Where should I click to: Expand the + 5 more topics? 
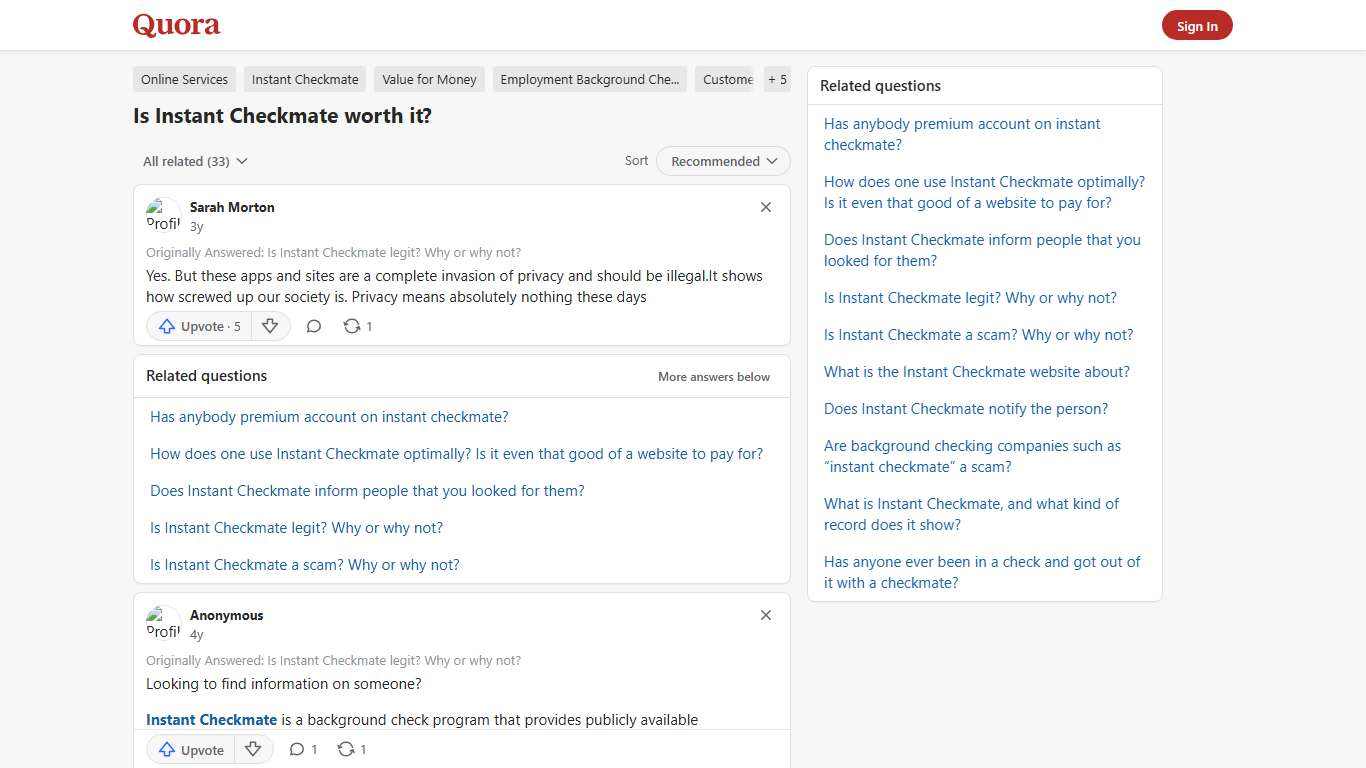pyautogui.click(x=777, y=79)
